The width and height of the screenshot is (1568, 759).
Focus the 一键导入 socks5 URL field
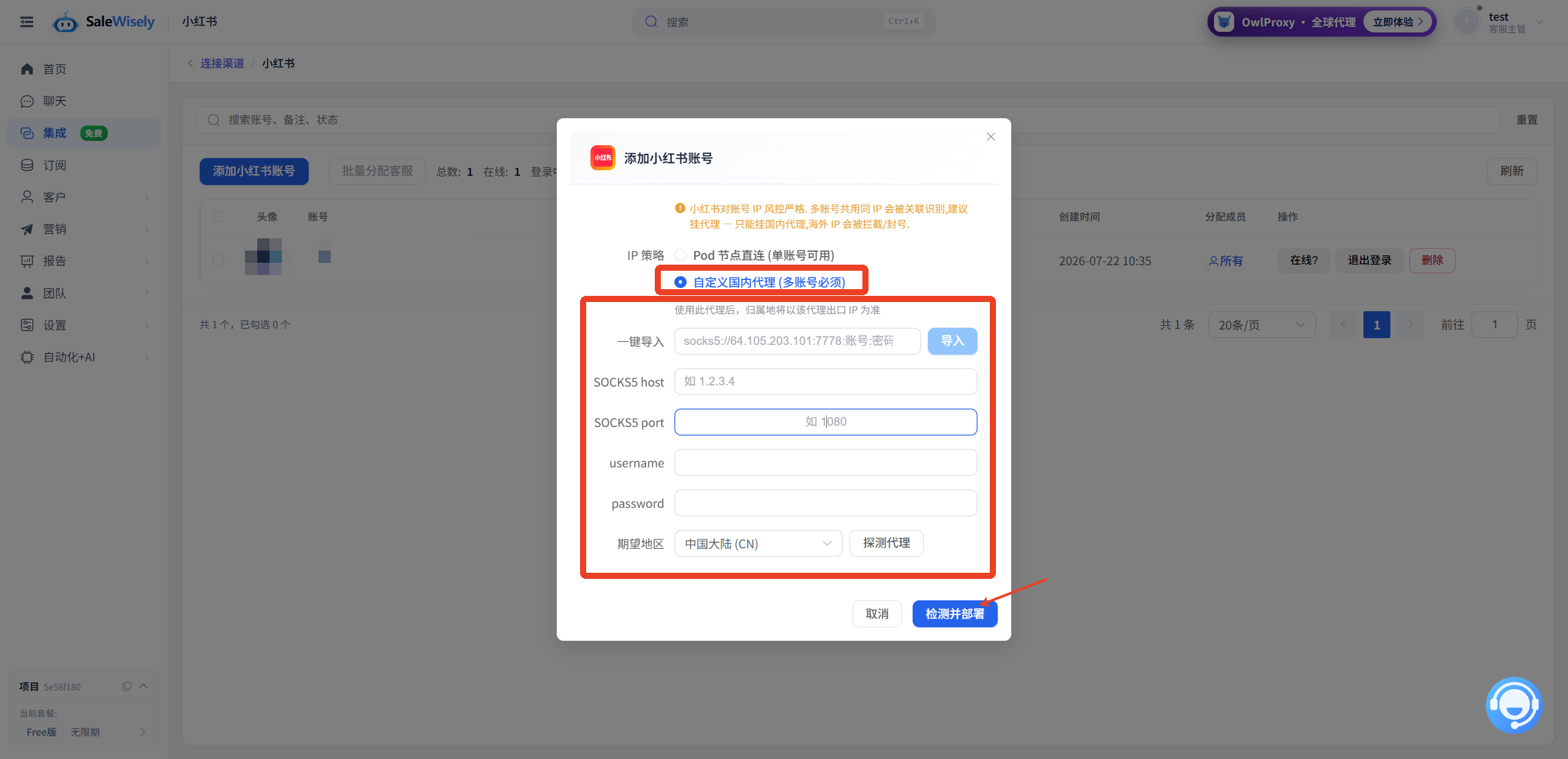(x=797, y=341)
